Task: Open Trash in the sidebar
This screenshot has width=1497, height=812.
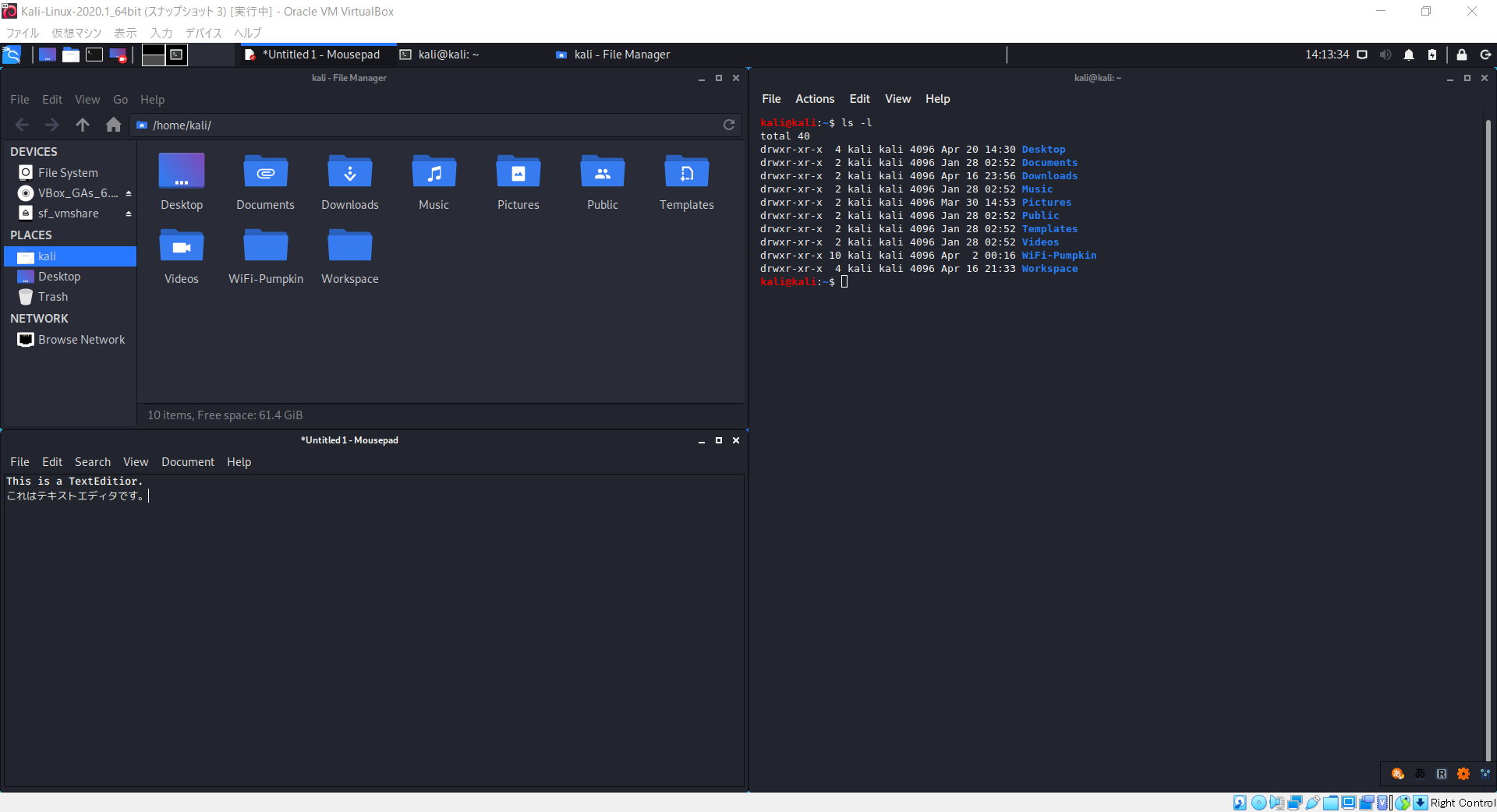Action: point(70,297)
